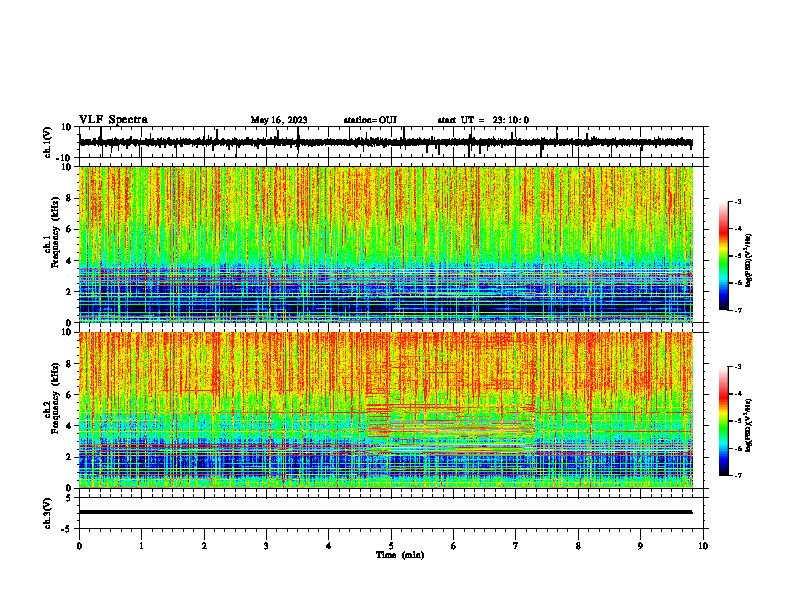Click the "-3" label atop the ch.2 colorbar
Viewport: 792px width, 612px height.
(737, 367)
